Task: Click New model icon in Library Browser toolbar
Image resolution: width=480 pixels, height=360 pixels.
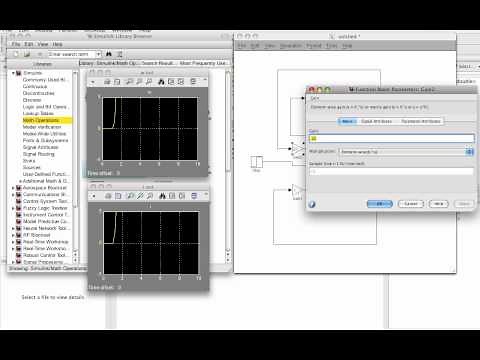Action: click(x=16, y=54)
